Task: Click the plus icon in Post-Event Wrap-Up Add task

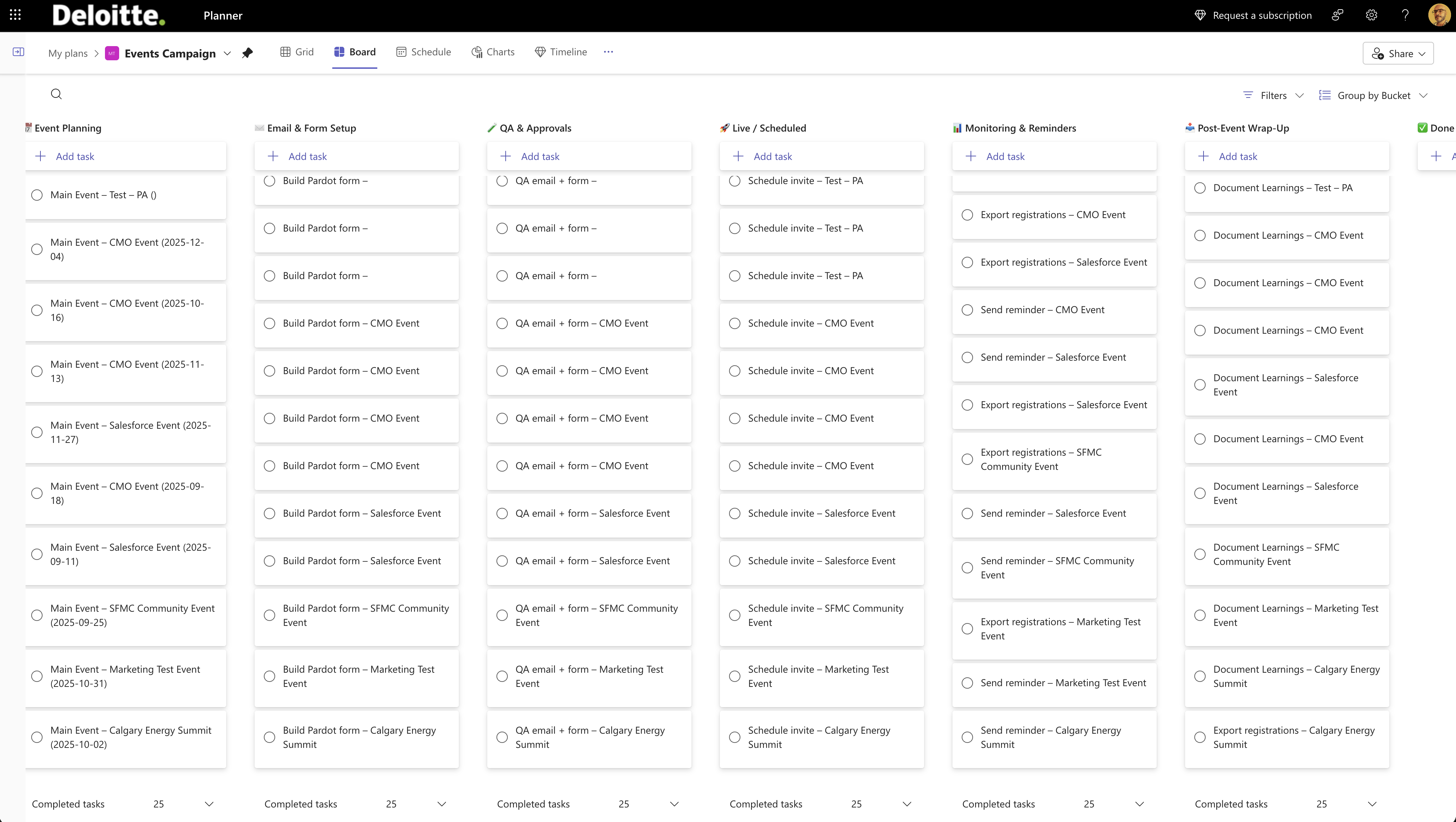Action: point(1204,156)
